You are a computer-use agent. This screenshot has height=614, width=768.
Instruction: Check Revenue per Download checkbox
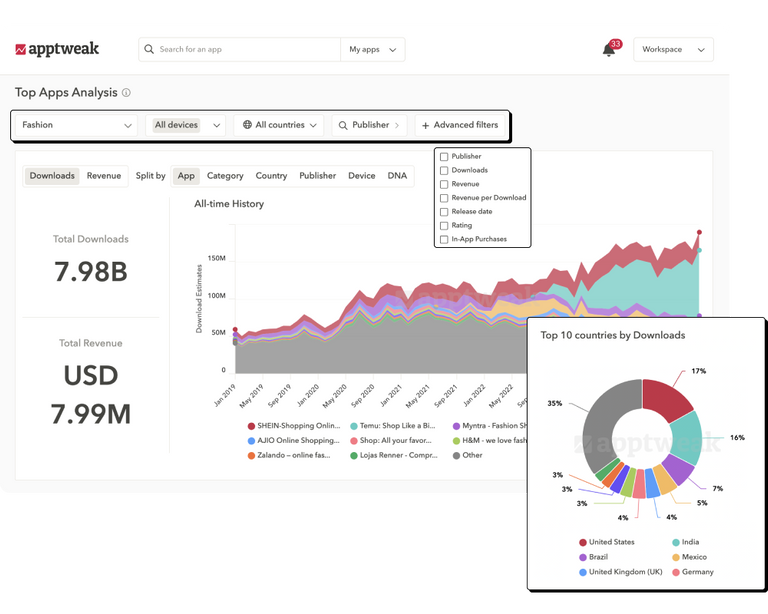(444, 198)
